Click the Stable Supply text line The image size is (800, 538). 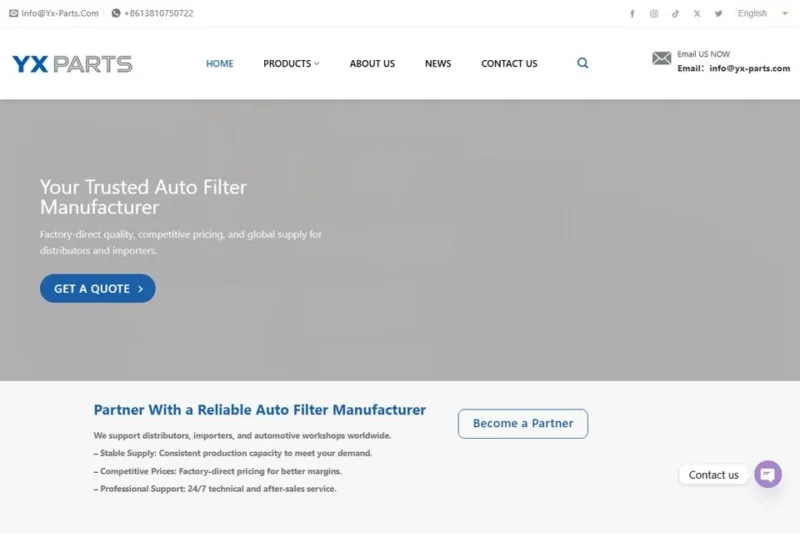pyautogui.click(x=233, y=453)
